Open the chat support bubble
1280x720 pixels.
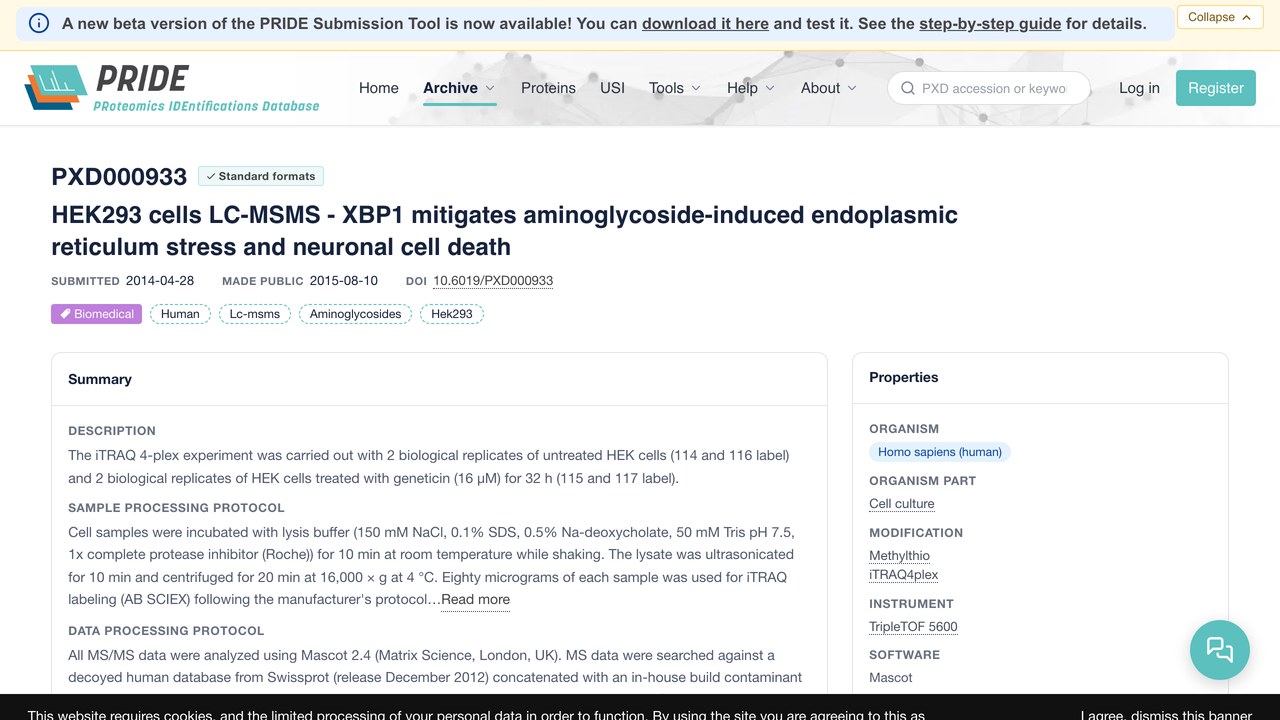pos(1219,650)
